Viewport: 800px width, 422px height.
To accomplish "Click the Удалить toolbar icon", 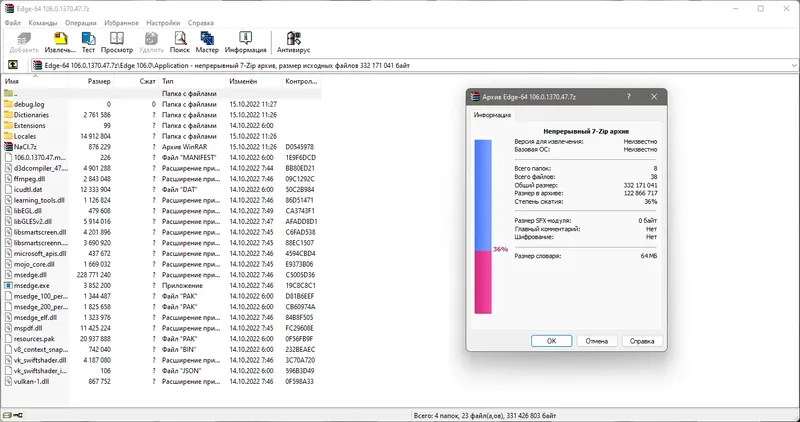I will click(x=152, y=42).
